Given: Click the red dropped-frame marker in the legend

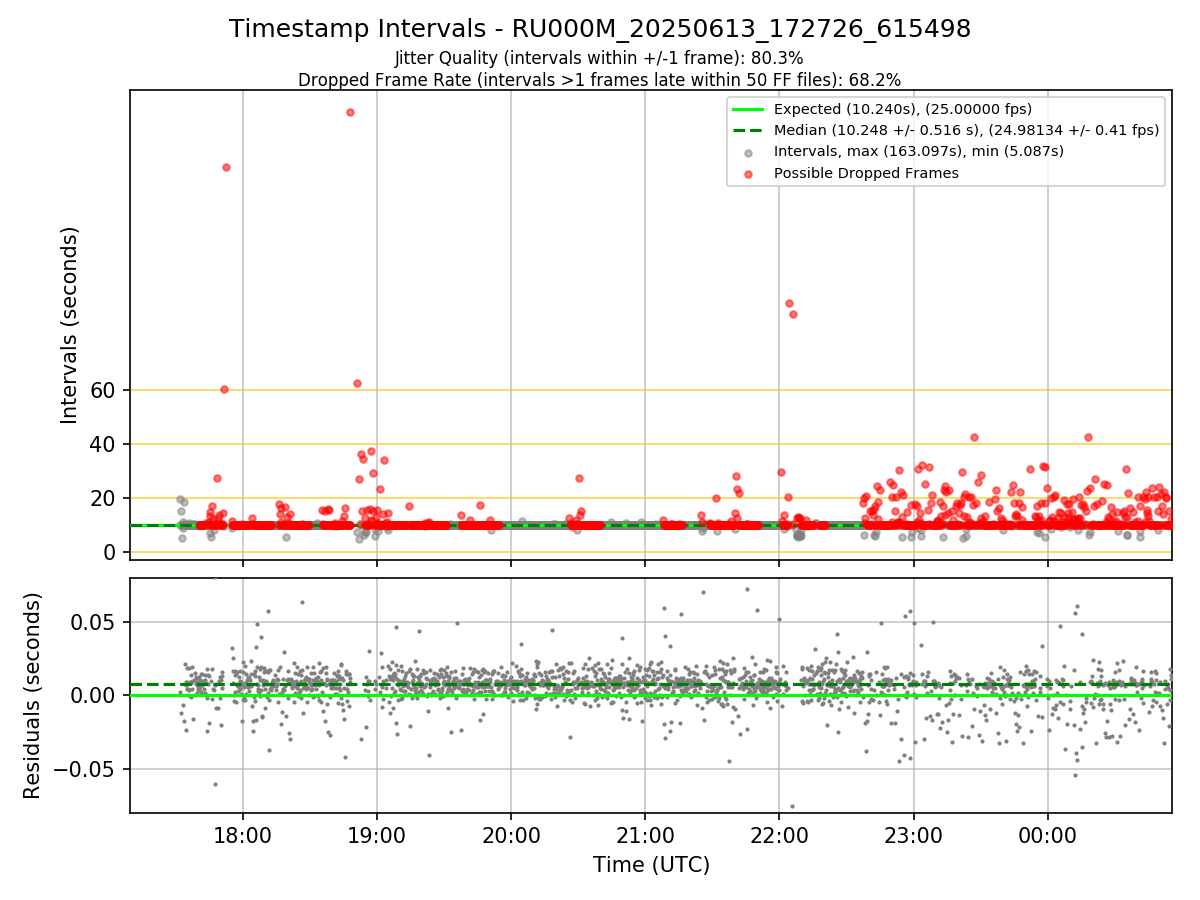Looking at the screenshot, I should 748,174.
